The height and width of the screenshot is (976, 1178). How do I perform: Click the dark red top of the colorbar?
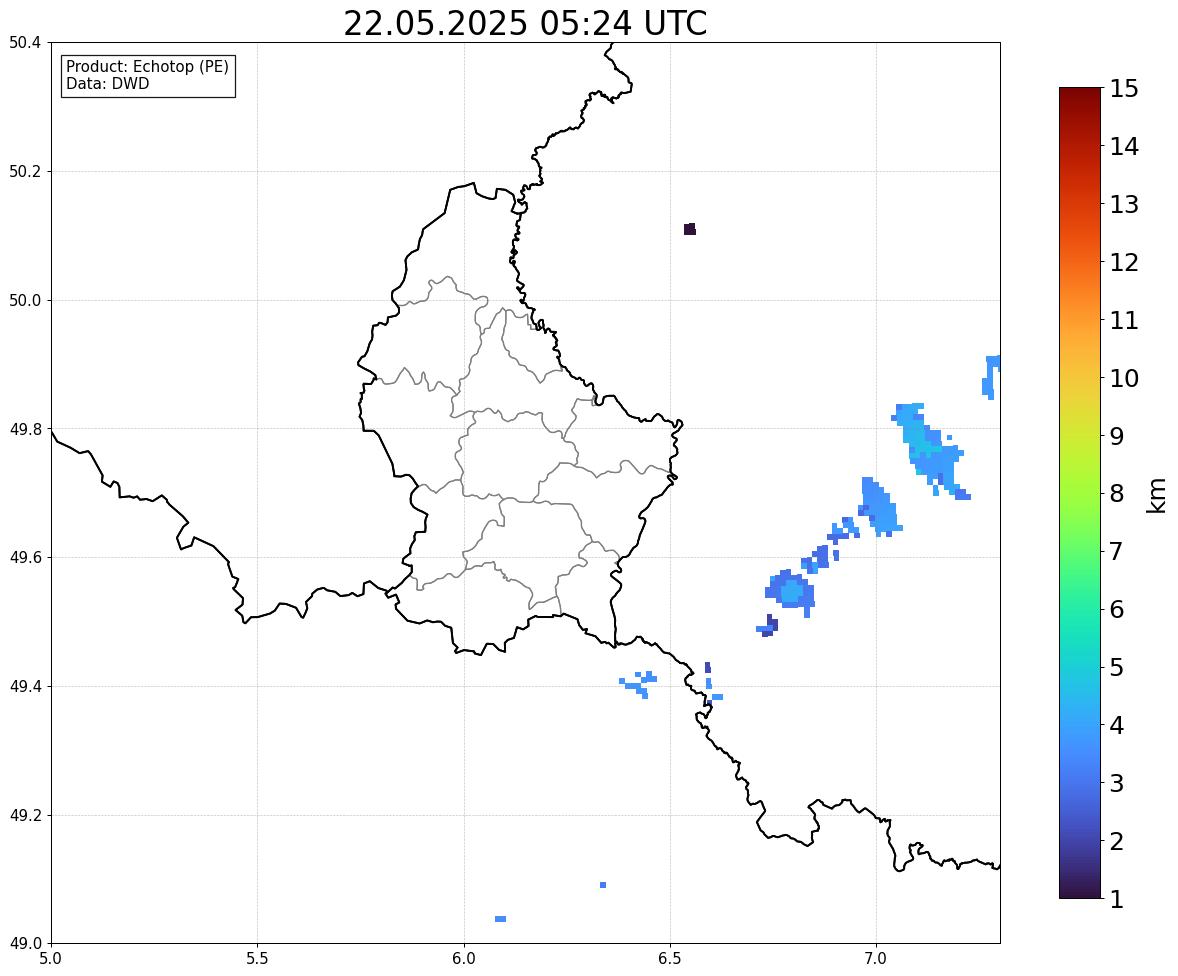pyautogui.click(x=1080, y=98)
